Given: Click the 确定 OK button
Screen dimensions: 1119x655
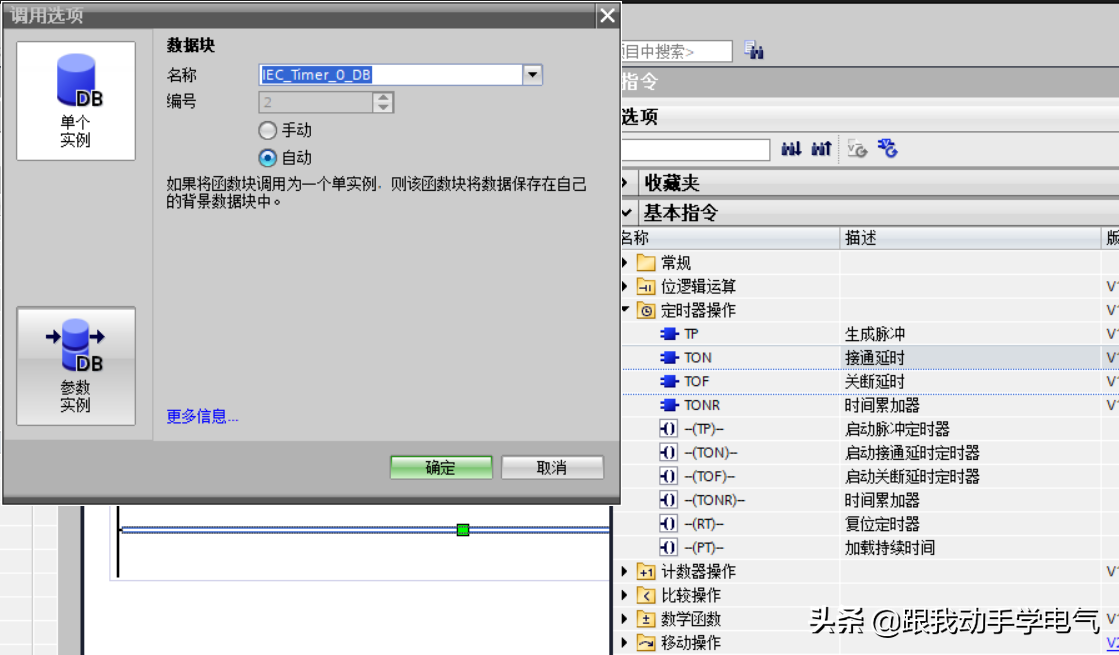Looking at the screenshot, I should pos(440,467).
